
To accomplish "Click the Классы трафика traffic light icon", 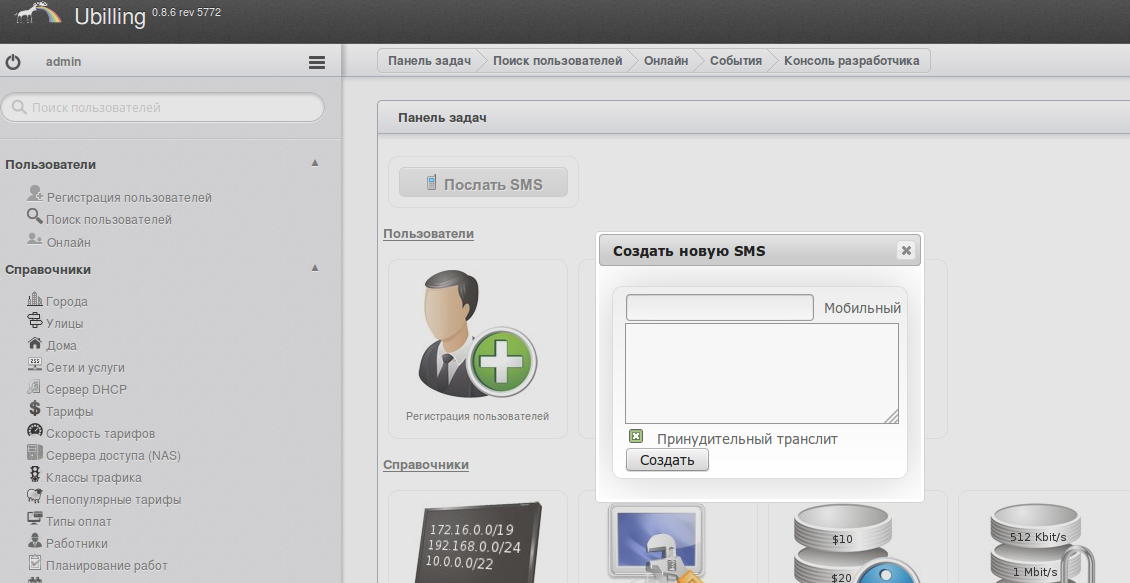I will pos(35,474).
